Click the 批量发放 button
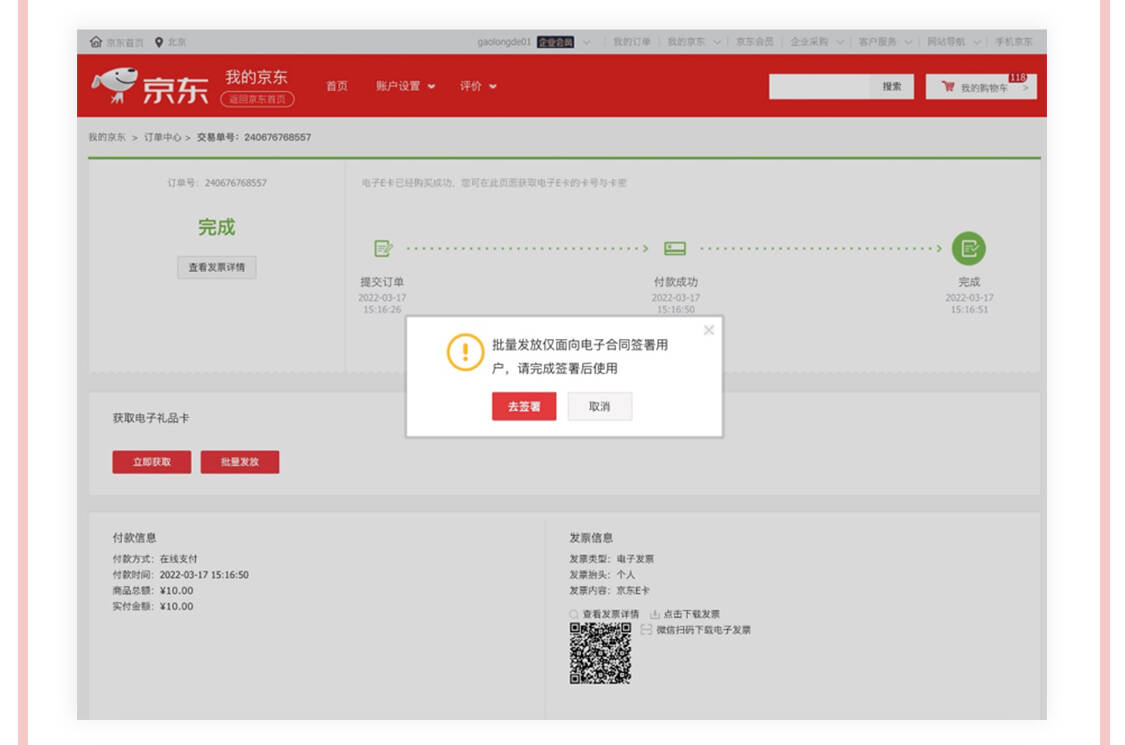The height and width of the screenshot is (745, 1125). [x=240, y=462]
